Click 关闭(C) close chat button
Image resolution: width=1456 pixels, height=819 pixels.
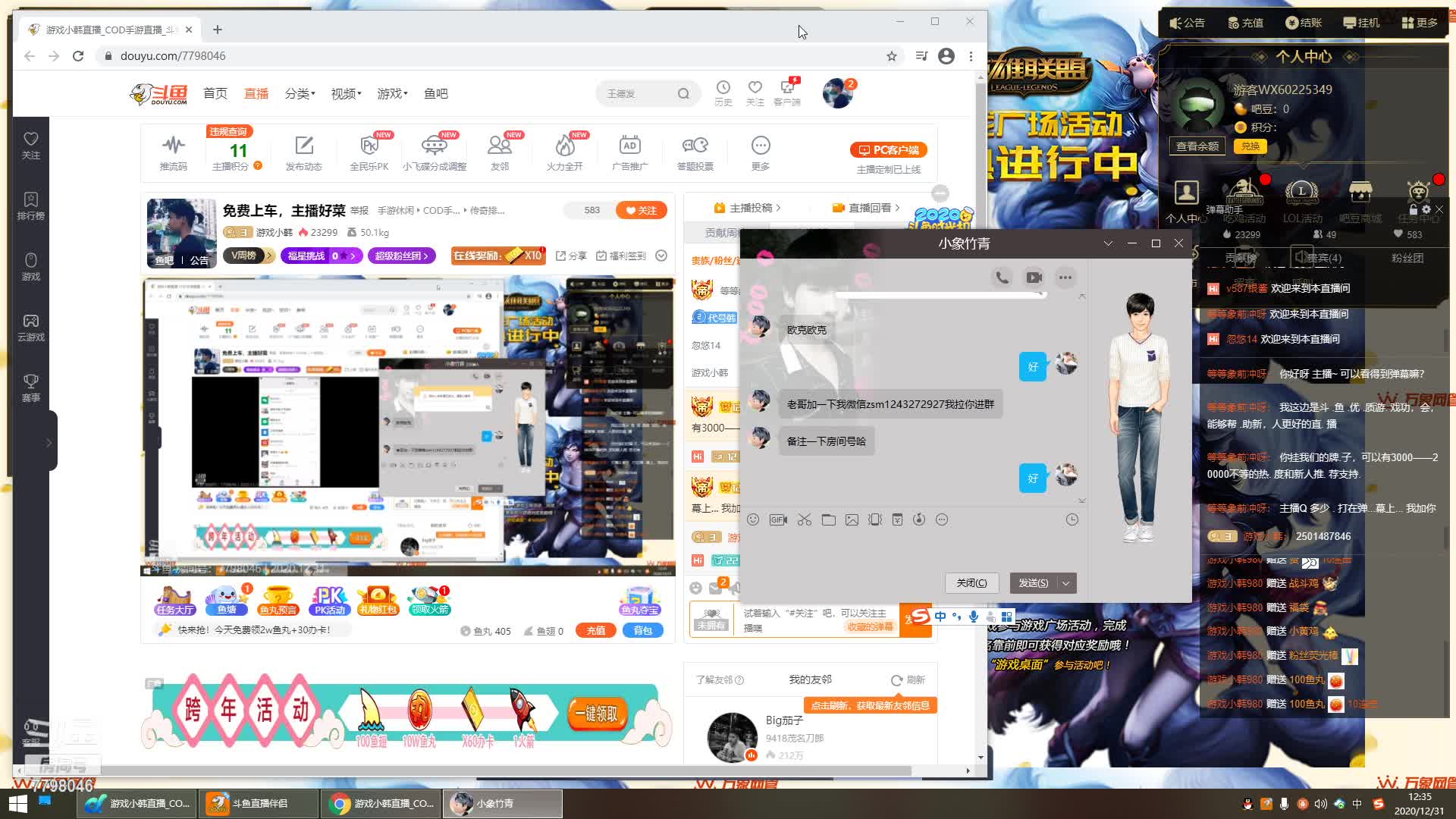tap(971, 583)
